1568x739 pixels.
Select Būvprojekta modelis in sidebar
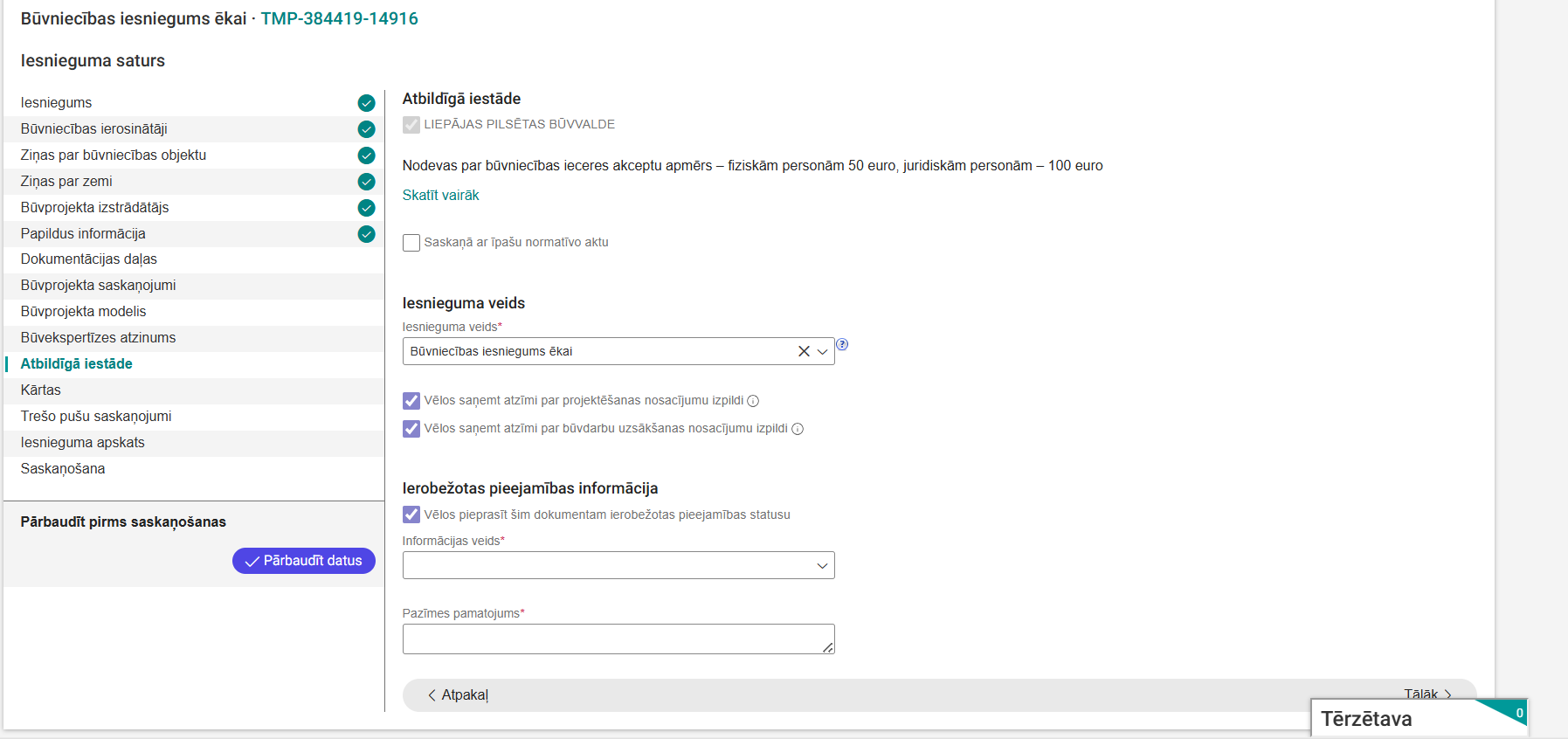(x=84, y=312)
